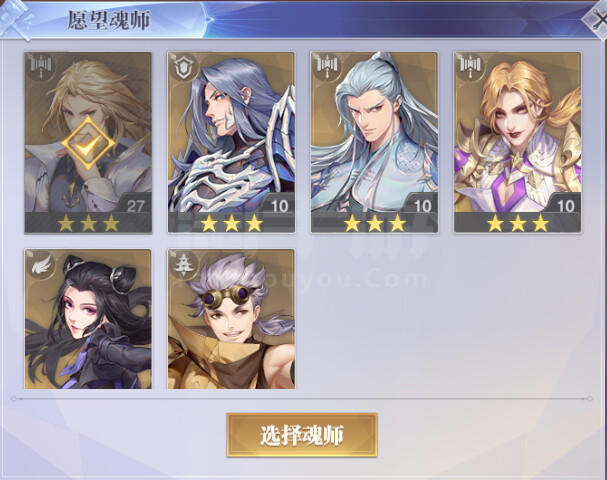The image size is (607, 480).
Task: Select the black-haired woman card
Action: pos(88,319)
